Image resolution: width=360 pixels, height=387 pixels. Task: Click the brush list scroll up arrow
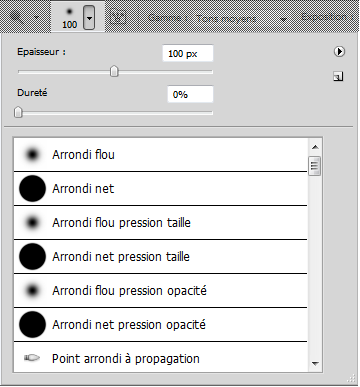[x=315, y=147]
